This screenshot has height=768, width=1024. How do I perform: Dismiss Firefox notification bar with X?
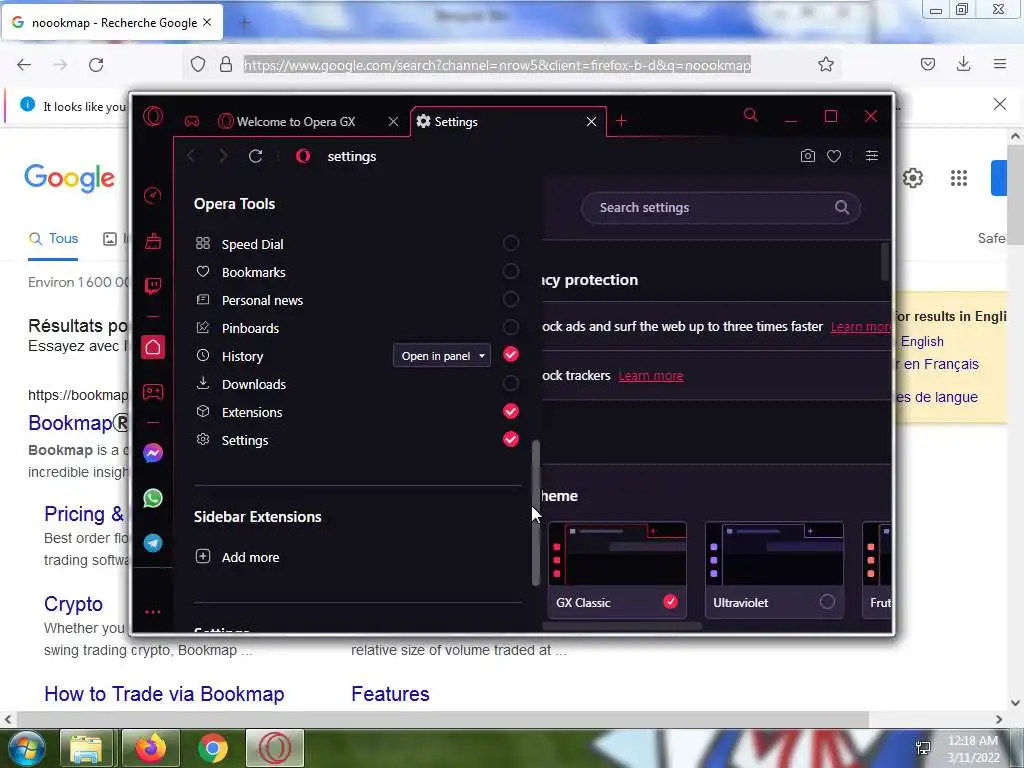click(1000, 104)
